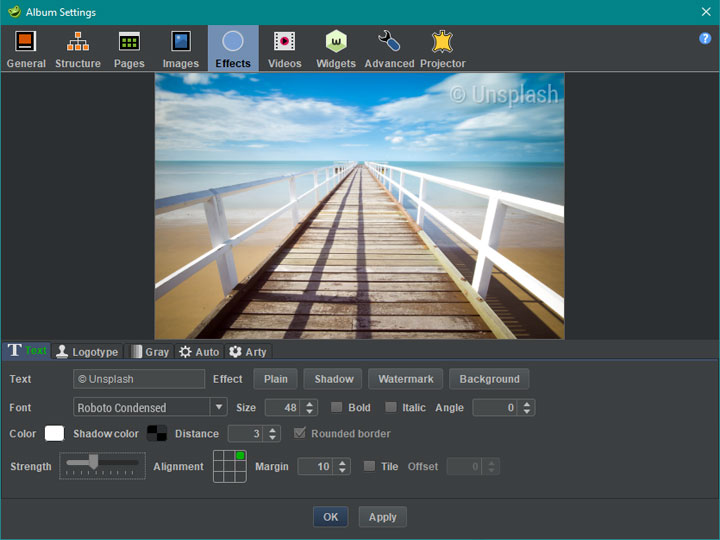Open the white text Color swatch

pos(54,433)
